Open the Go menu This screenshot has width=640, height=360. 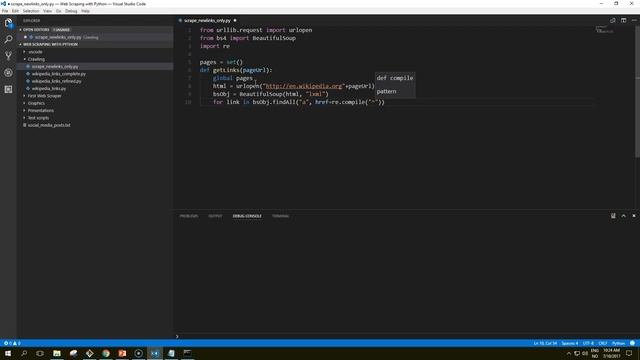[59, 11]
